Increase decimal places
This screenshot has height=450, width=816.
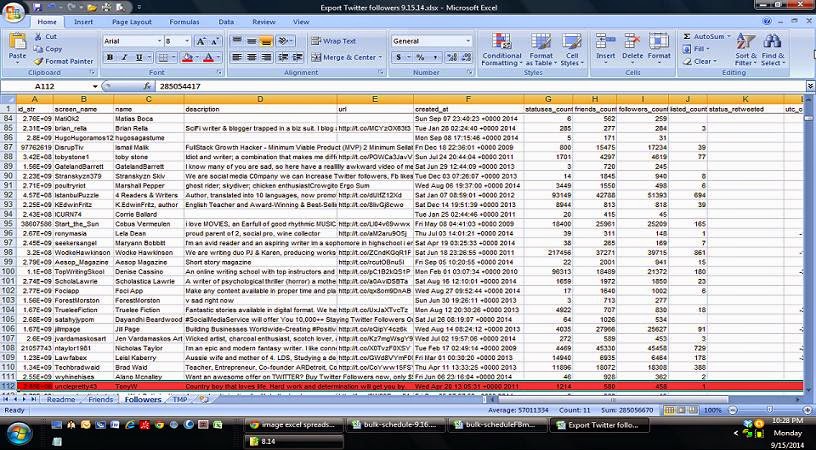[452, 58]
